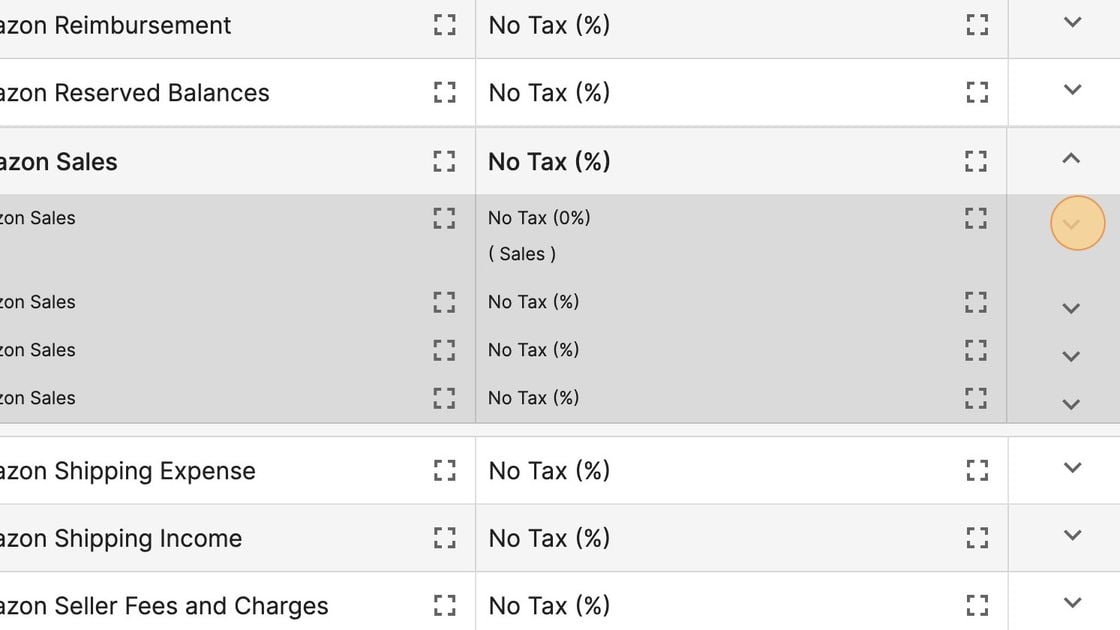This screenshot has width=1120, height=630.
Task: Expand the Amazon Reimbursement row chevron
Action: (1072, 22)
